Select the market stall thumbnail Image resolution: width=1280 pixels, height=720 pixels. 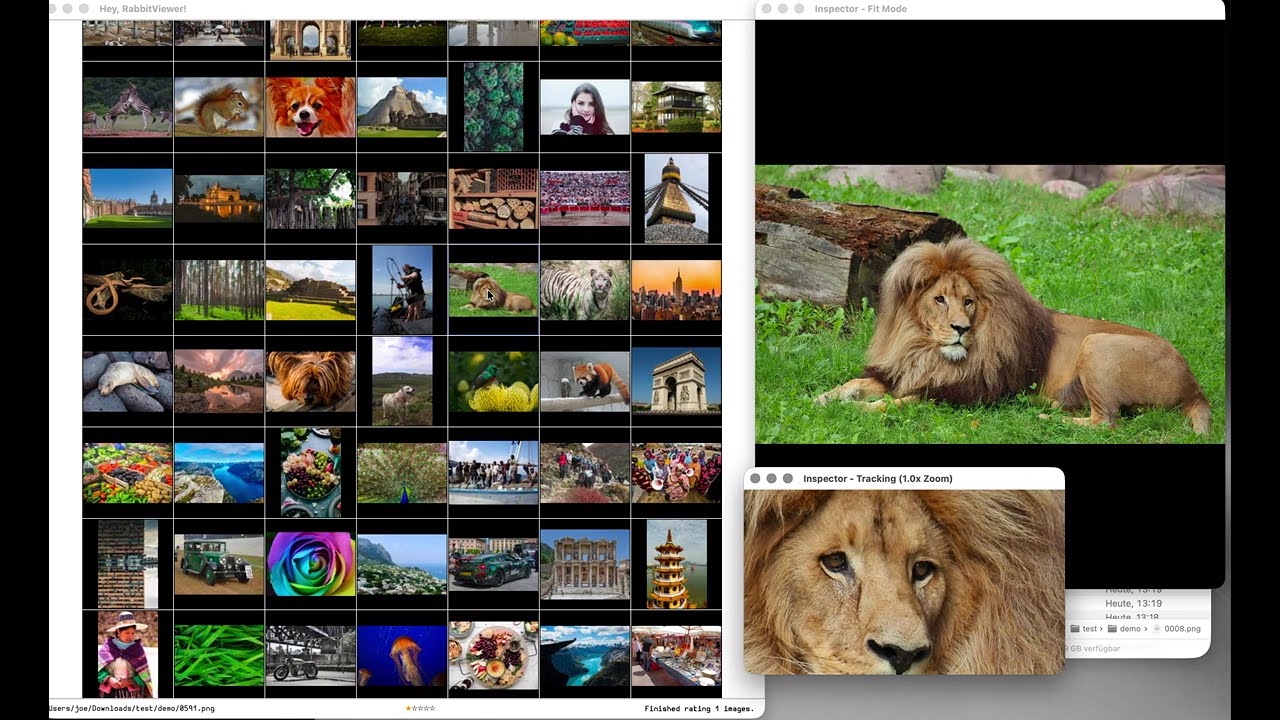point(676,656)
